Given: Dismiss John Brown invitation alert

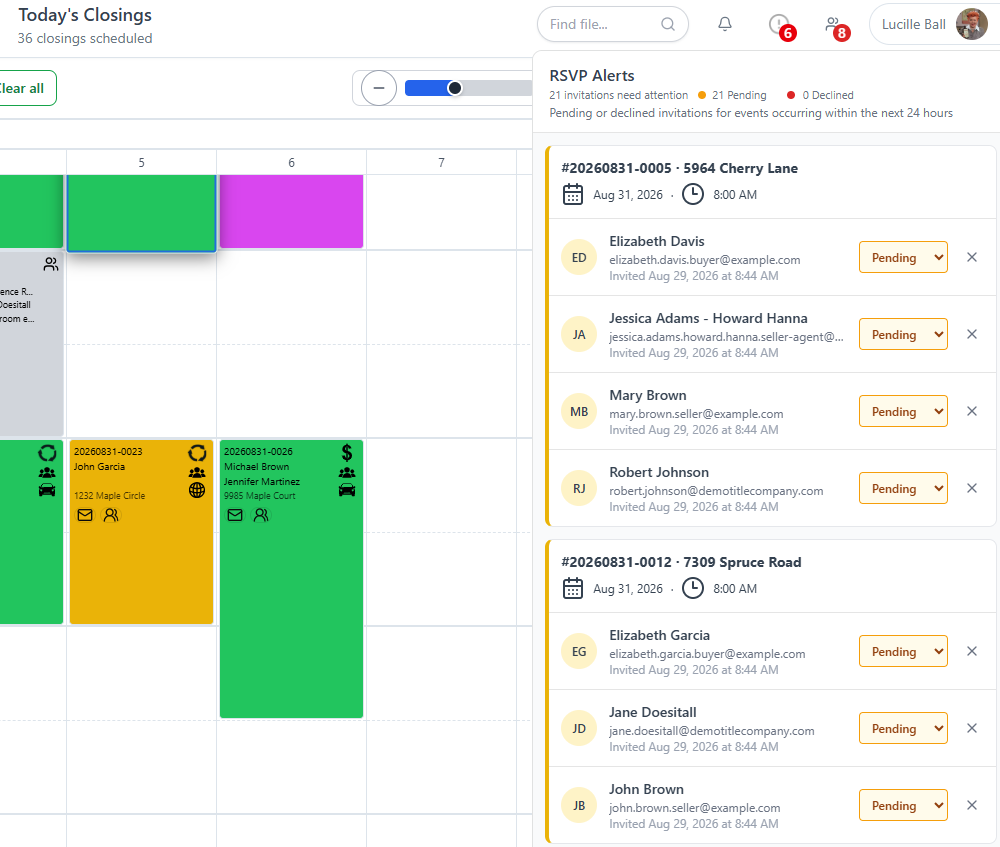Looking at the screenshot, I should tap(971, 806).
